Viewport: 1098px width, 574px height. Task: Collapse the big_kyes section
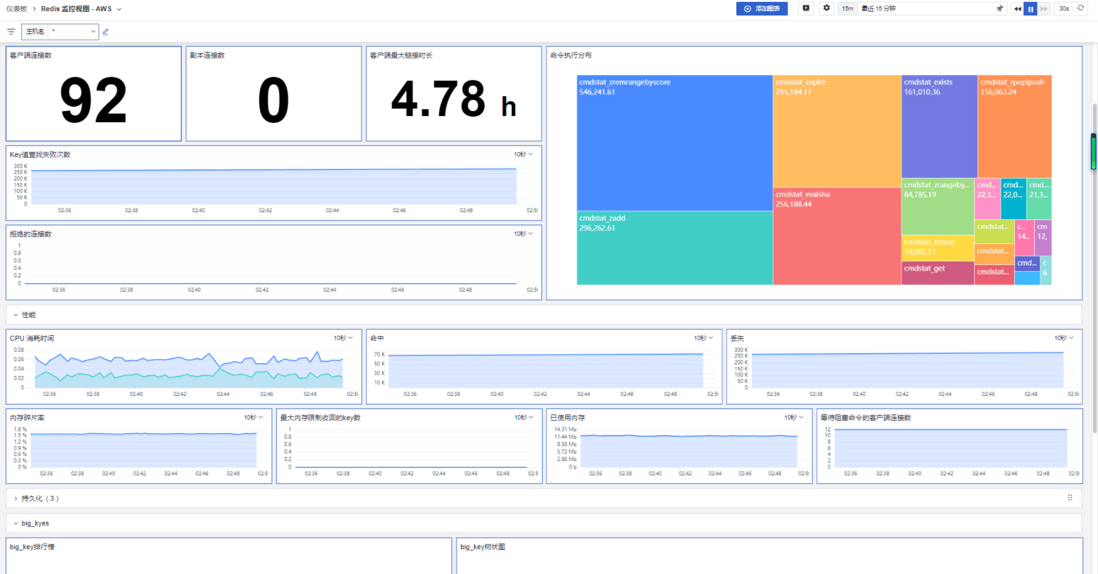16,524
